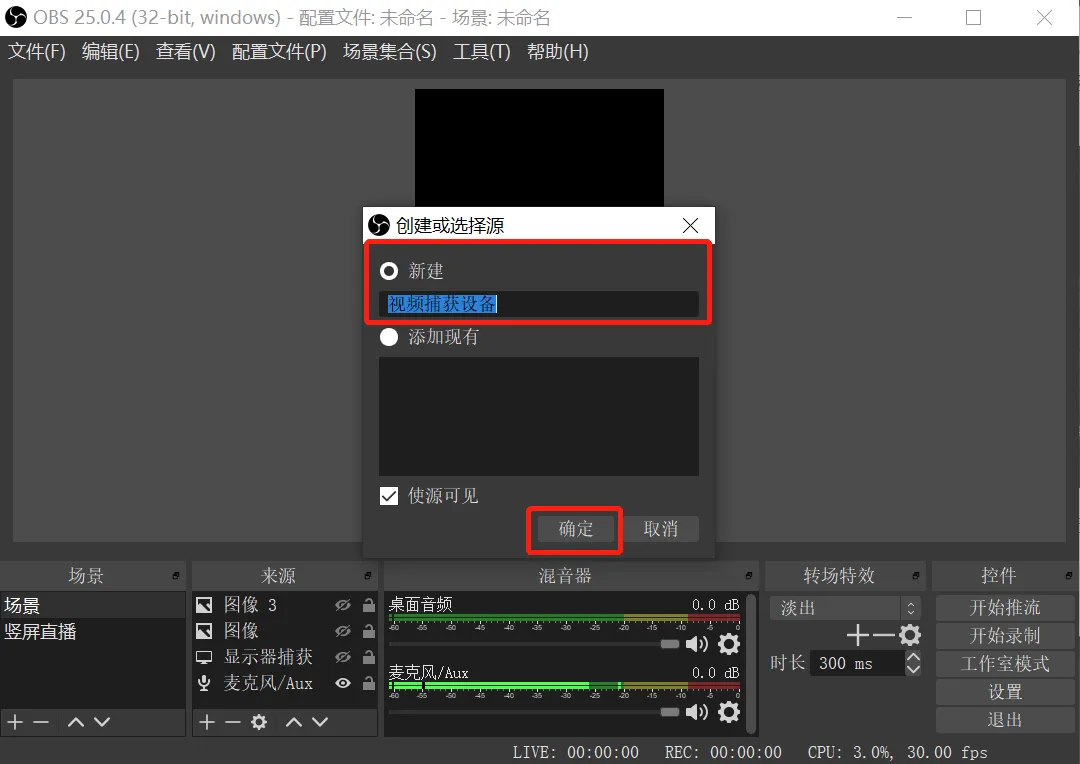The image size is (1080, 764).
Task: Open the 查看(V) menu
Action: [x=185, y=52]
